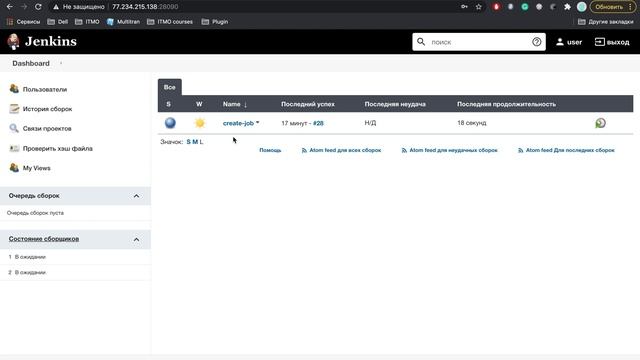Click the red extension icon in toolbar
This screenshot has height=360, width=640.
tap(496, 7)
